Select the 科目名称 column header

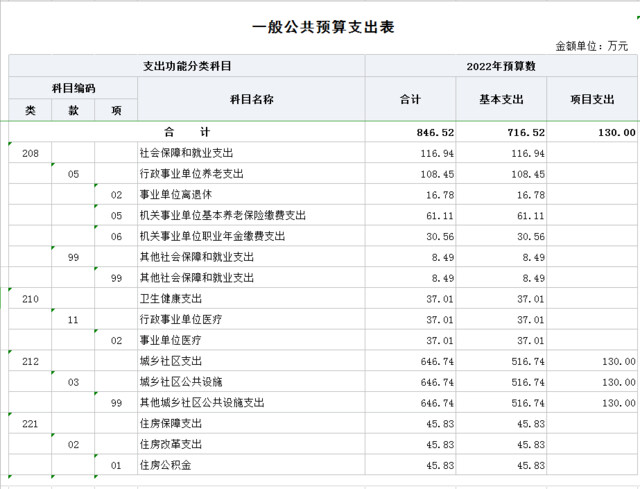point(251,99)
